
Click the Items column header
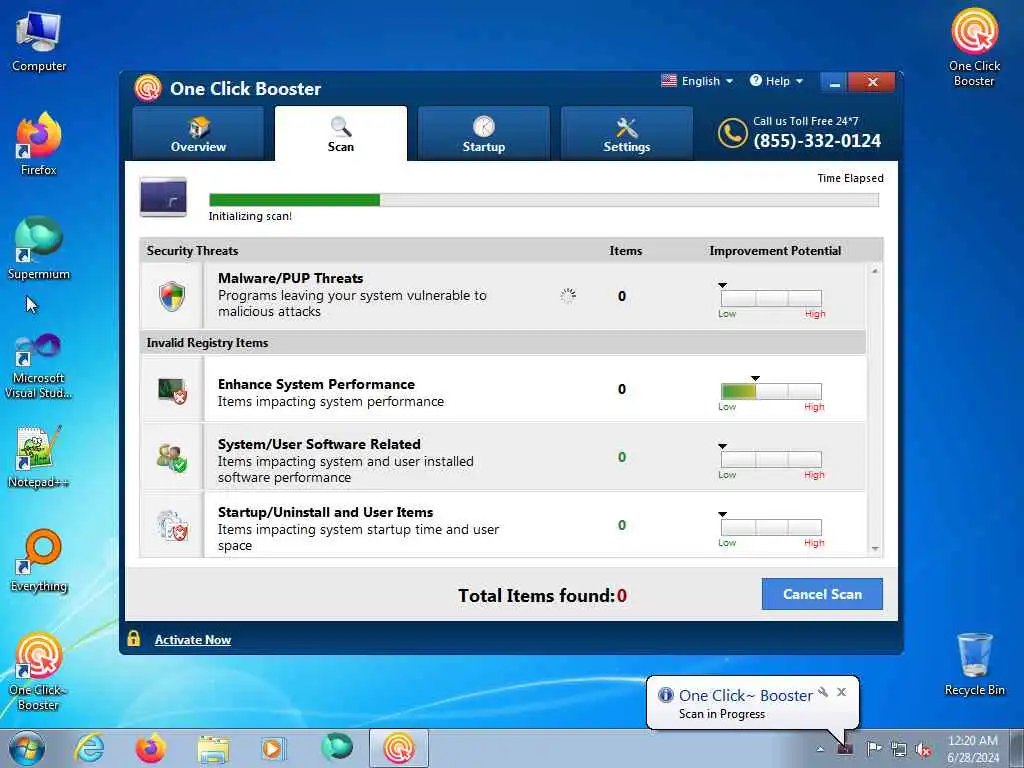[626, 251]
